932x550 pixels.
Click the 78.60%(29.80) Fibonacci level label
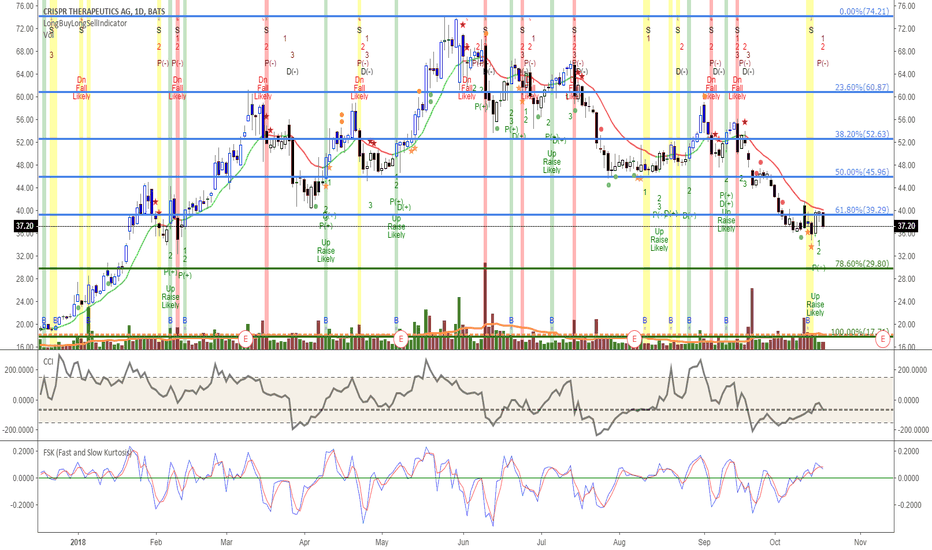tap(862, 263)
